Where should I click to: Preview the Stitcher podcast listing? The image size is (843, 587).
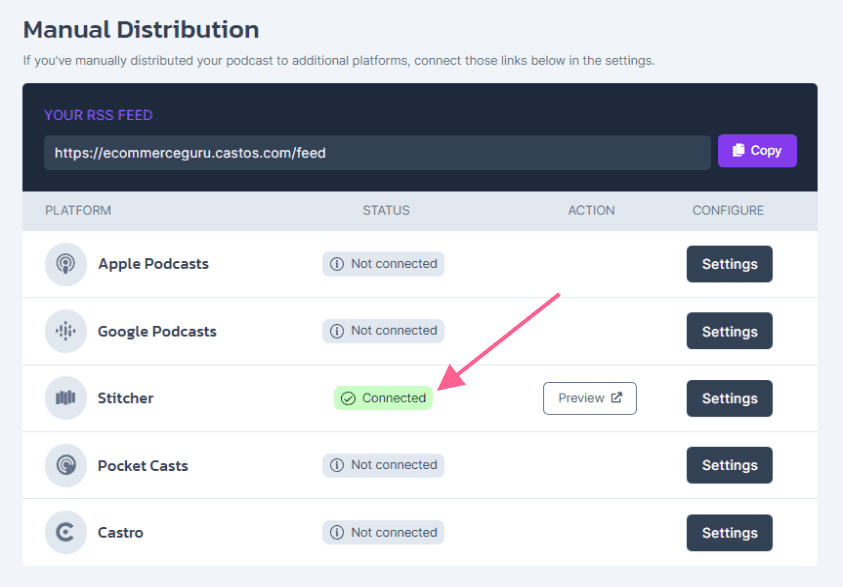(x=590, y=398)
